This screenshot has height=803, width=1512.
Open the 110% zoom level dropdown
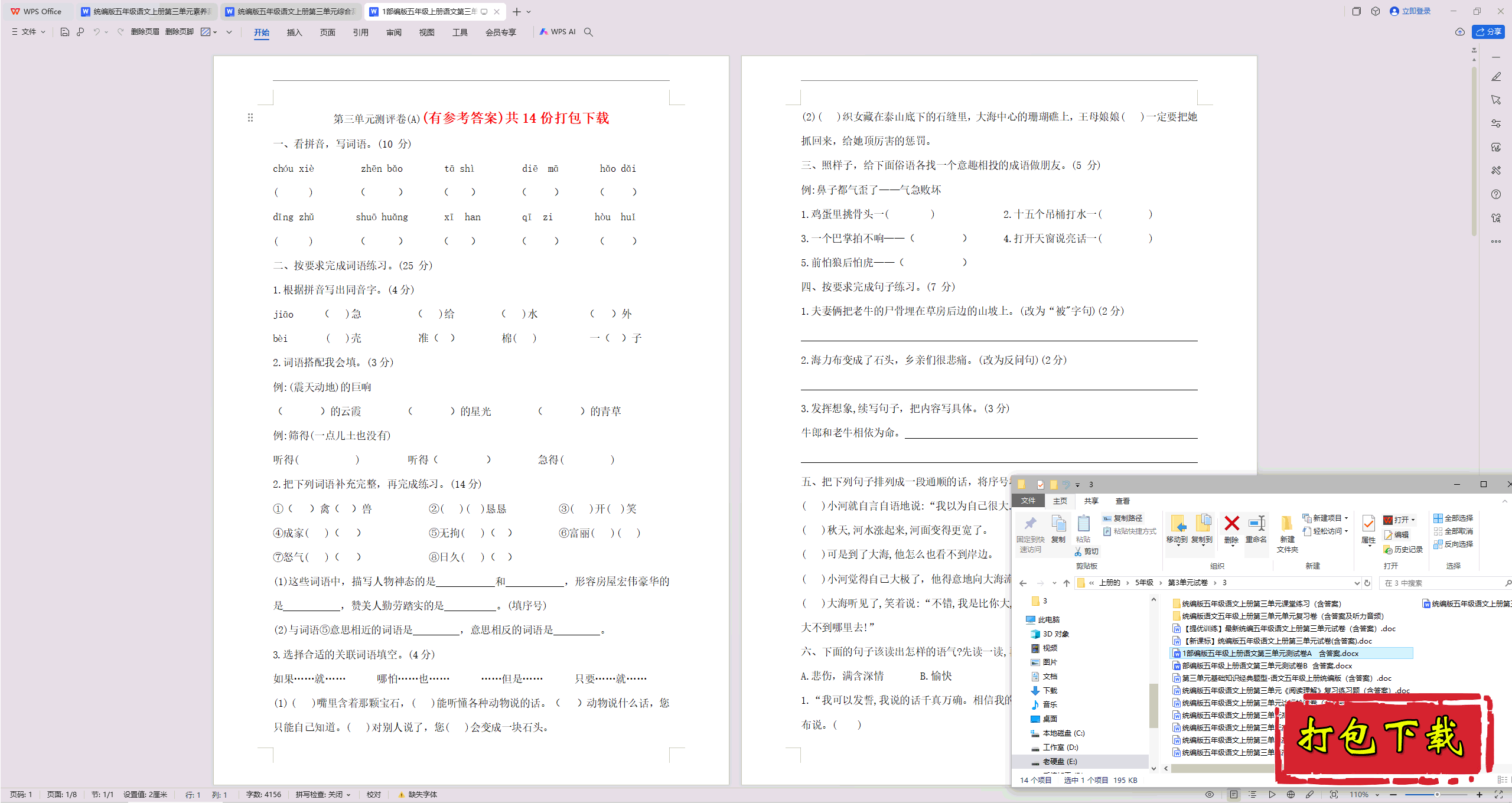click(x=1364, y=795)
